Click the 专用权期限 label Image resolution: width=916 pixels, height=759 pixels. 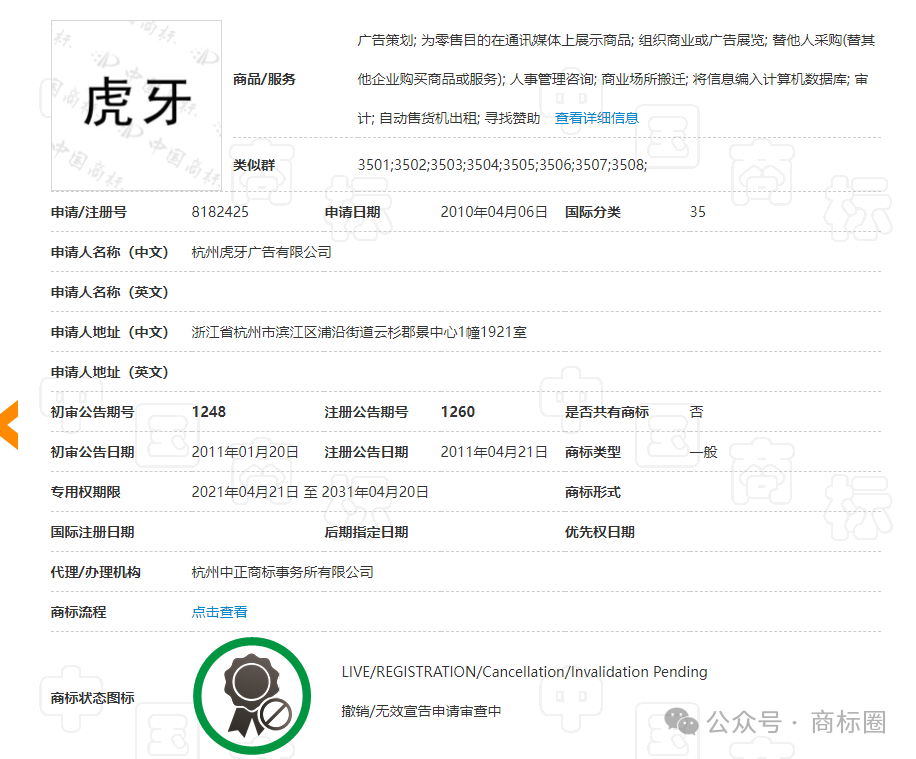pos(85,492)
